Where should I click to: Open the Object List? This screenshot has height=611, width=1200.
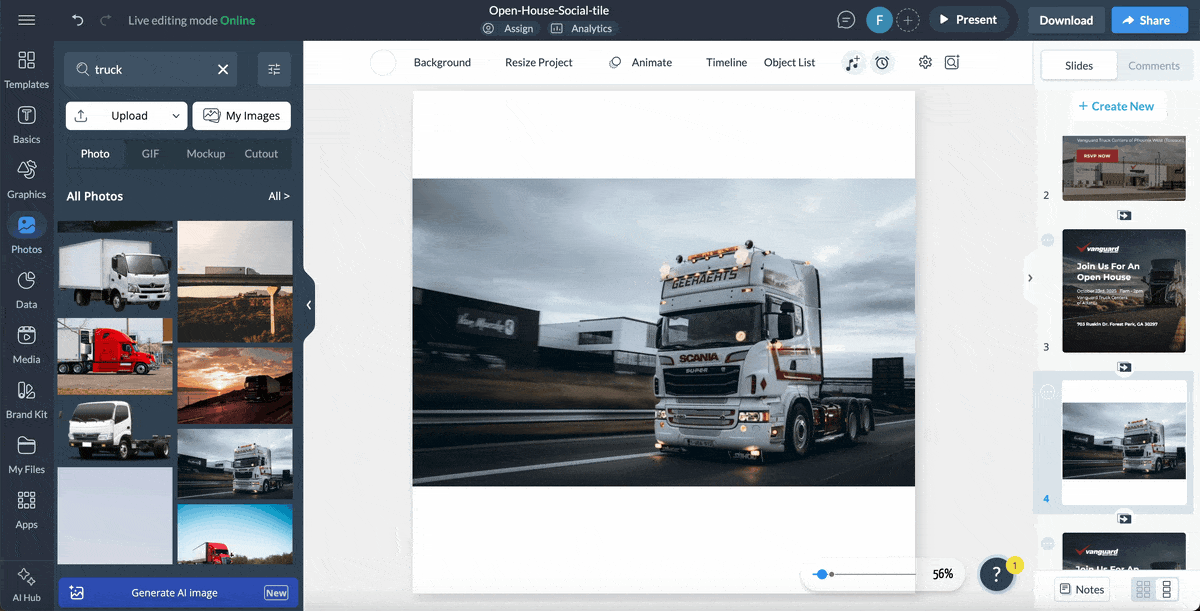point(789,63)
